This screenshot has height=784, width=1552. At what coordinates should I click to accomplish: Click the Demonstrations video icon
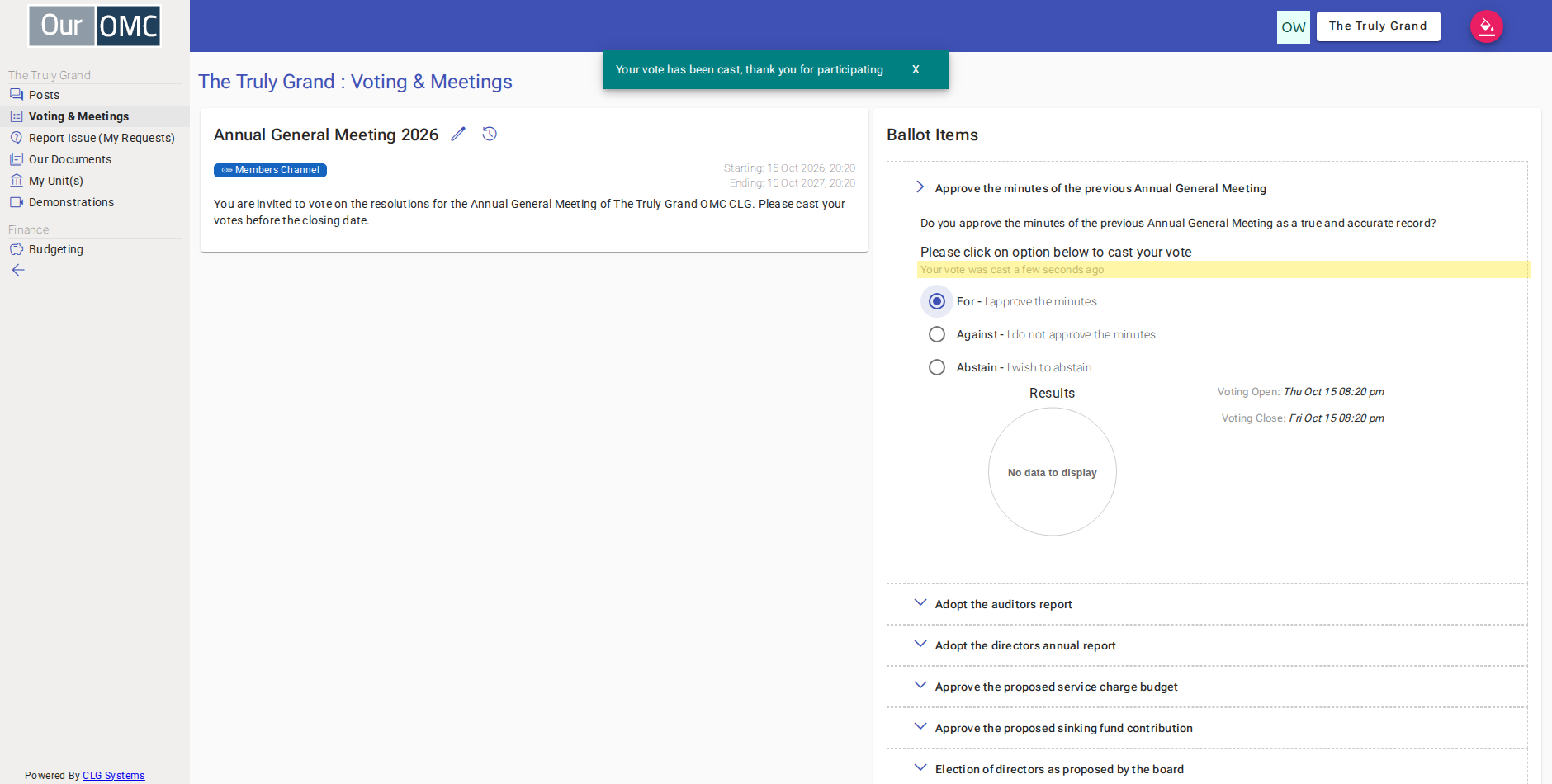[x=17, y=202]
